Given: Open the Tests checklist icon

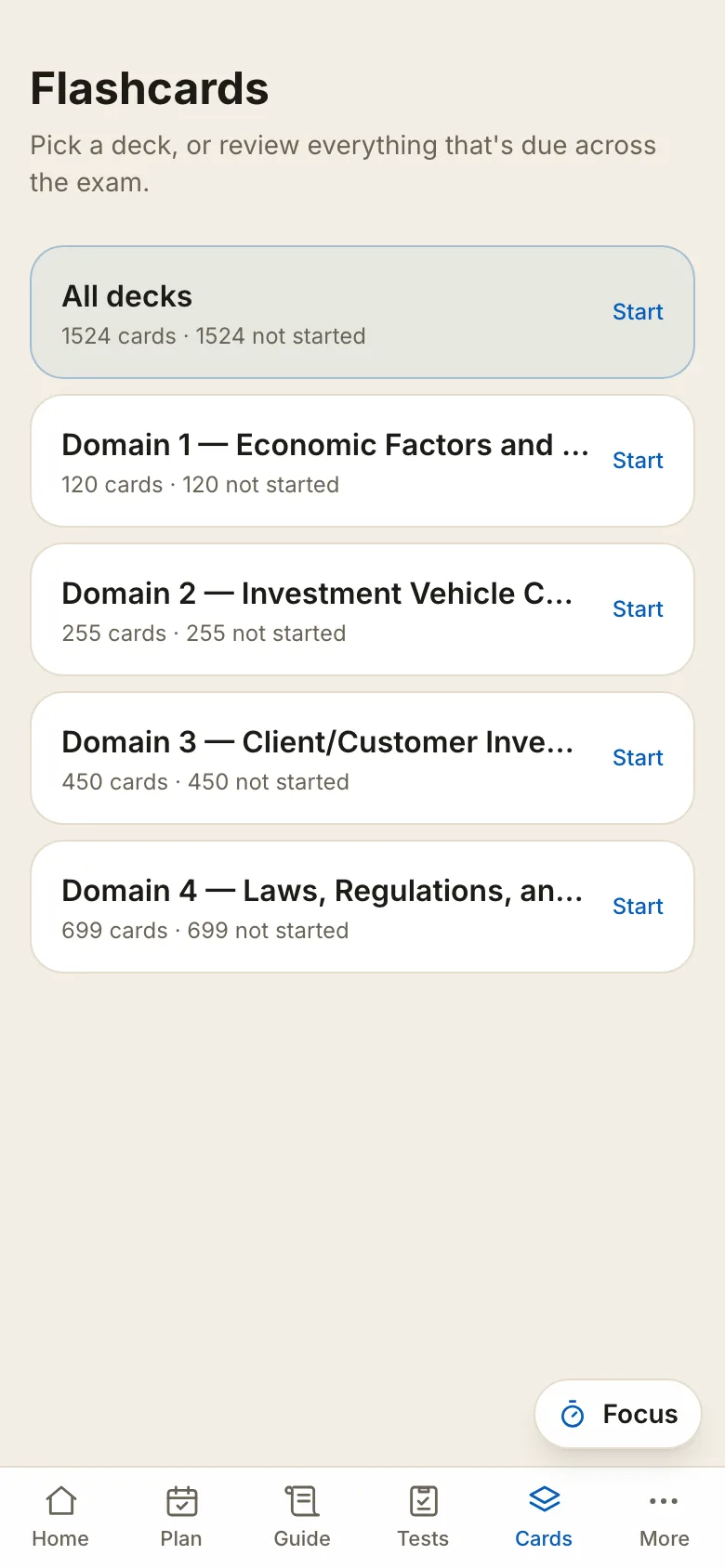Looking at the screenshot, I should tap(423, 1501).
